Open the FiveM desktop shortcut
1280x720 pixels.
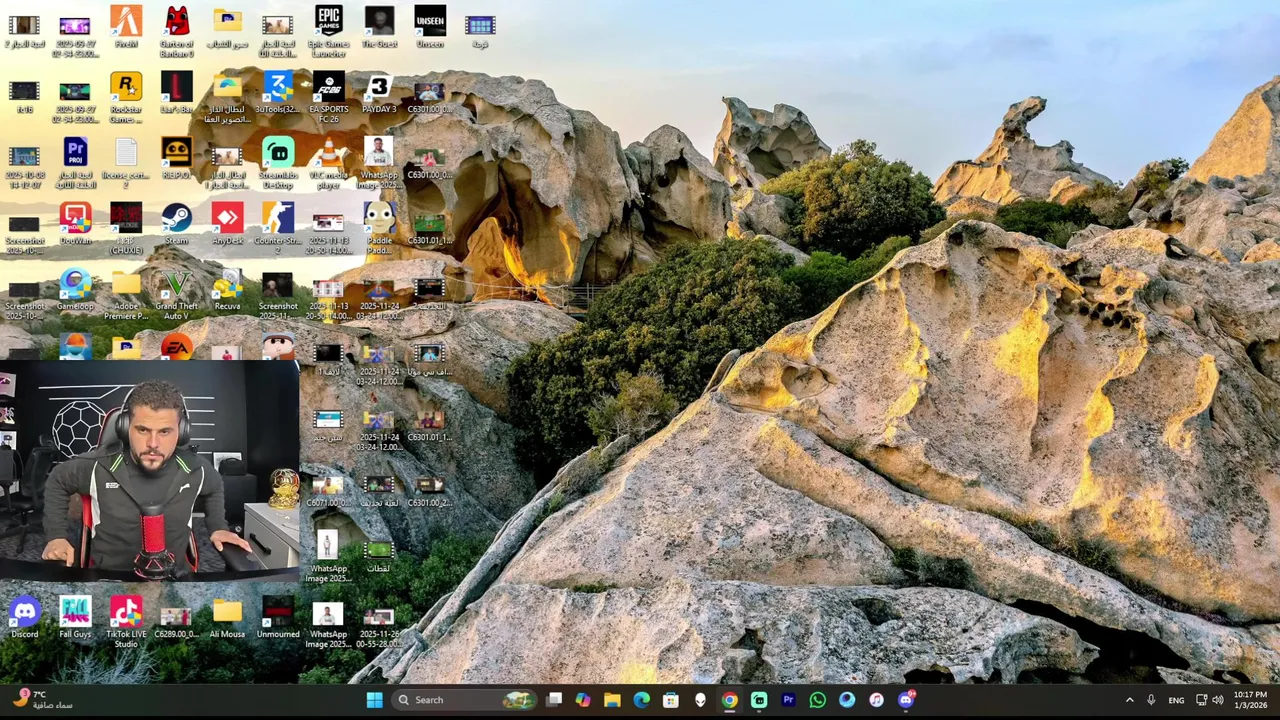(126, 27)
